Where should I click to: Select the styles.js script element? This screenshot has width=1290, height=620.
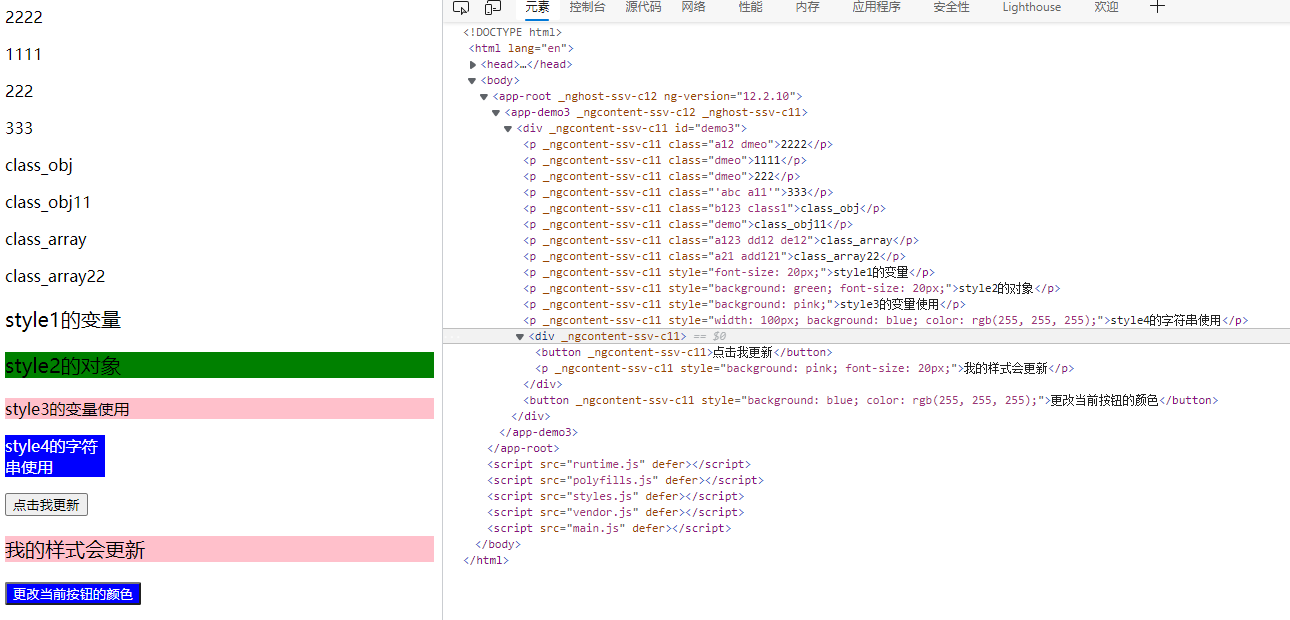tap(616, 496)
